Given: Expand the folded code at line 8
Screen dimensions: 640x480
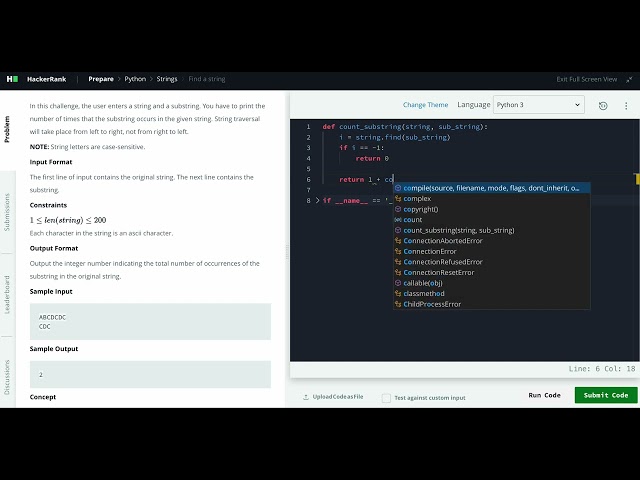Looking at the screenshot, I should tap(318, 200).
